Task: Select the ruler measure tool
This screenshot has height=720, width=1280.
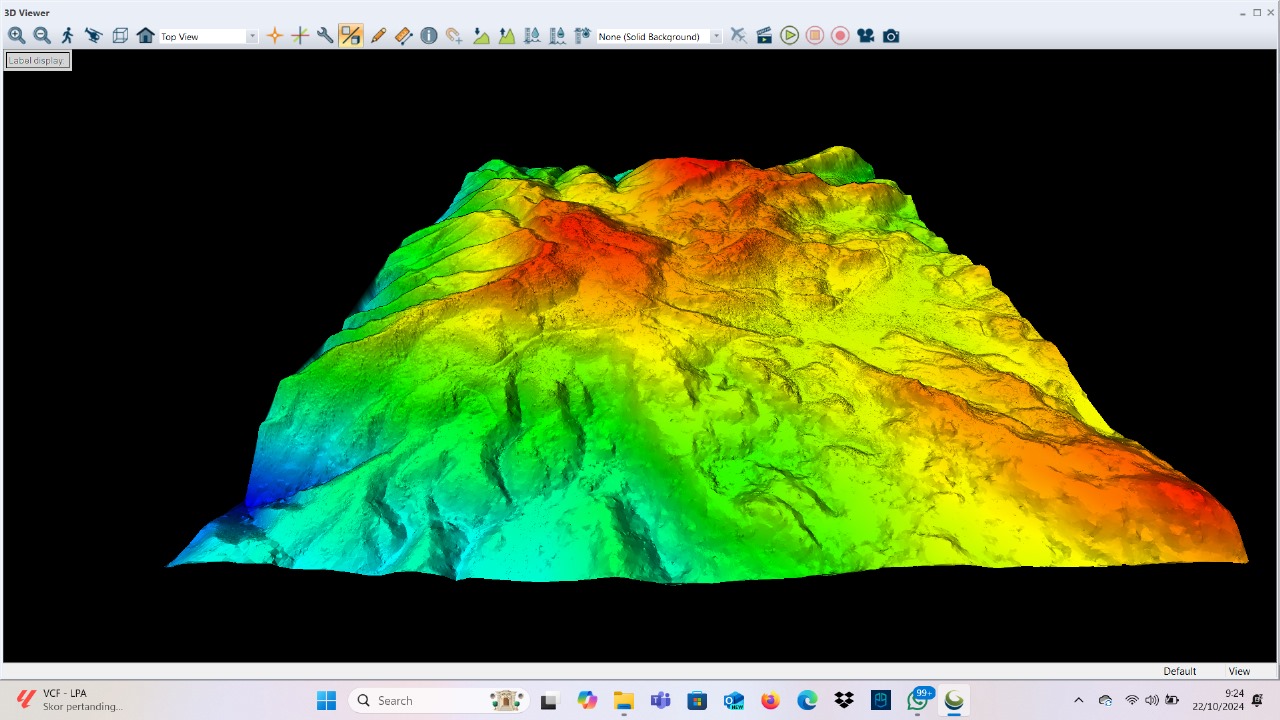Action: (x=404, y=36)
